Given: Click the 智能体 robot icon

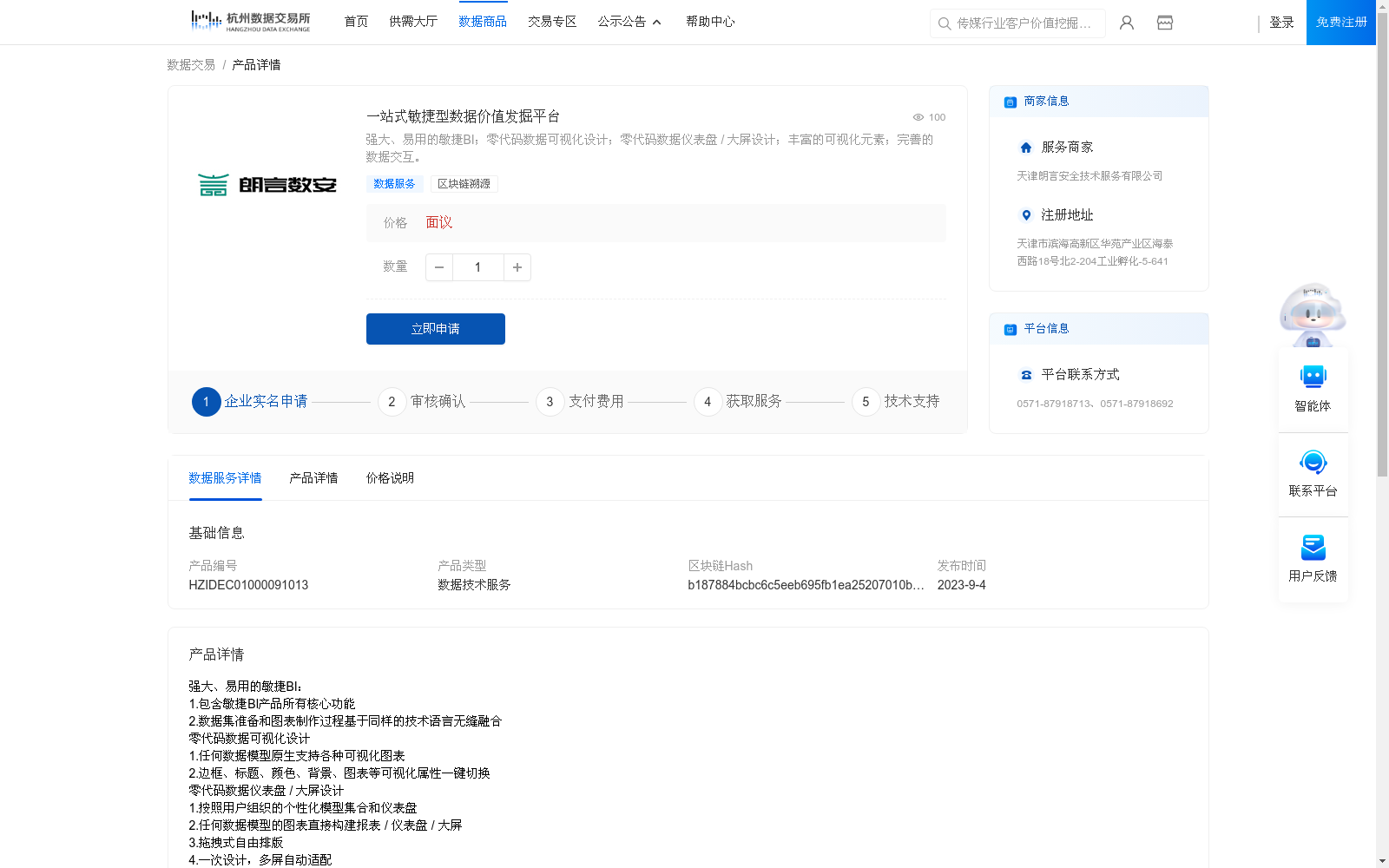Looking at the screenshot, I should [x=1313, y=377].
